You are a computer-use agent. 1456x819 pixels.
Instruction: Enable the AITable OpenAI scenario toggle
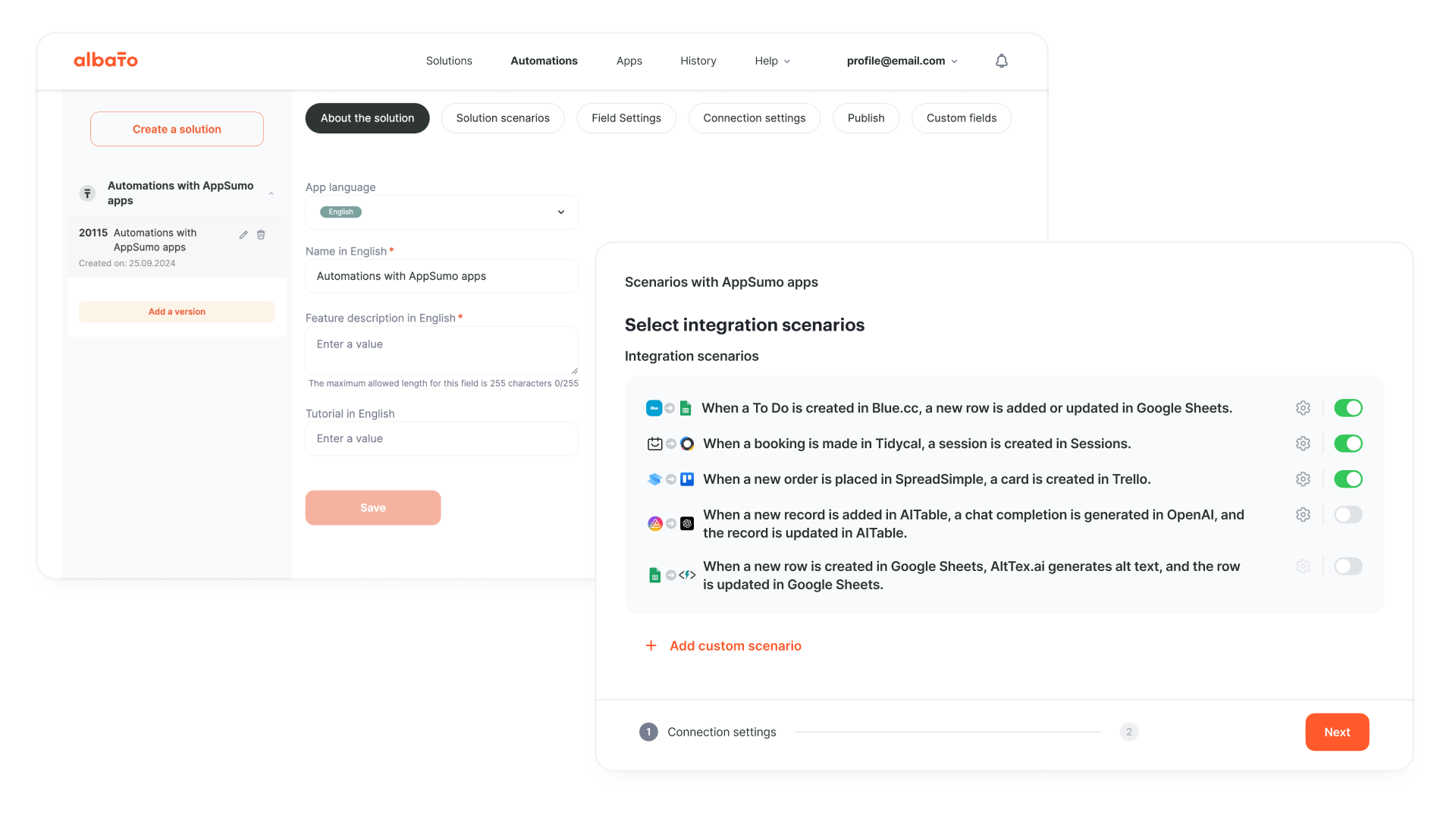coord(1348,515)
